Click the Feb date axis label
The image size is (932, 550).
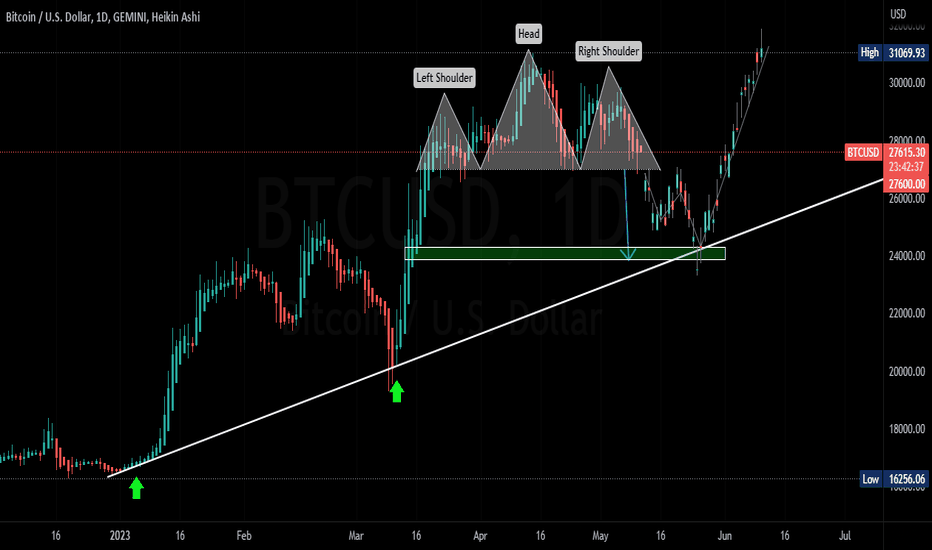pyautogui.click(x=244, y=536)
